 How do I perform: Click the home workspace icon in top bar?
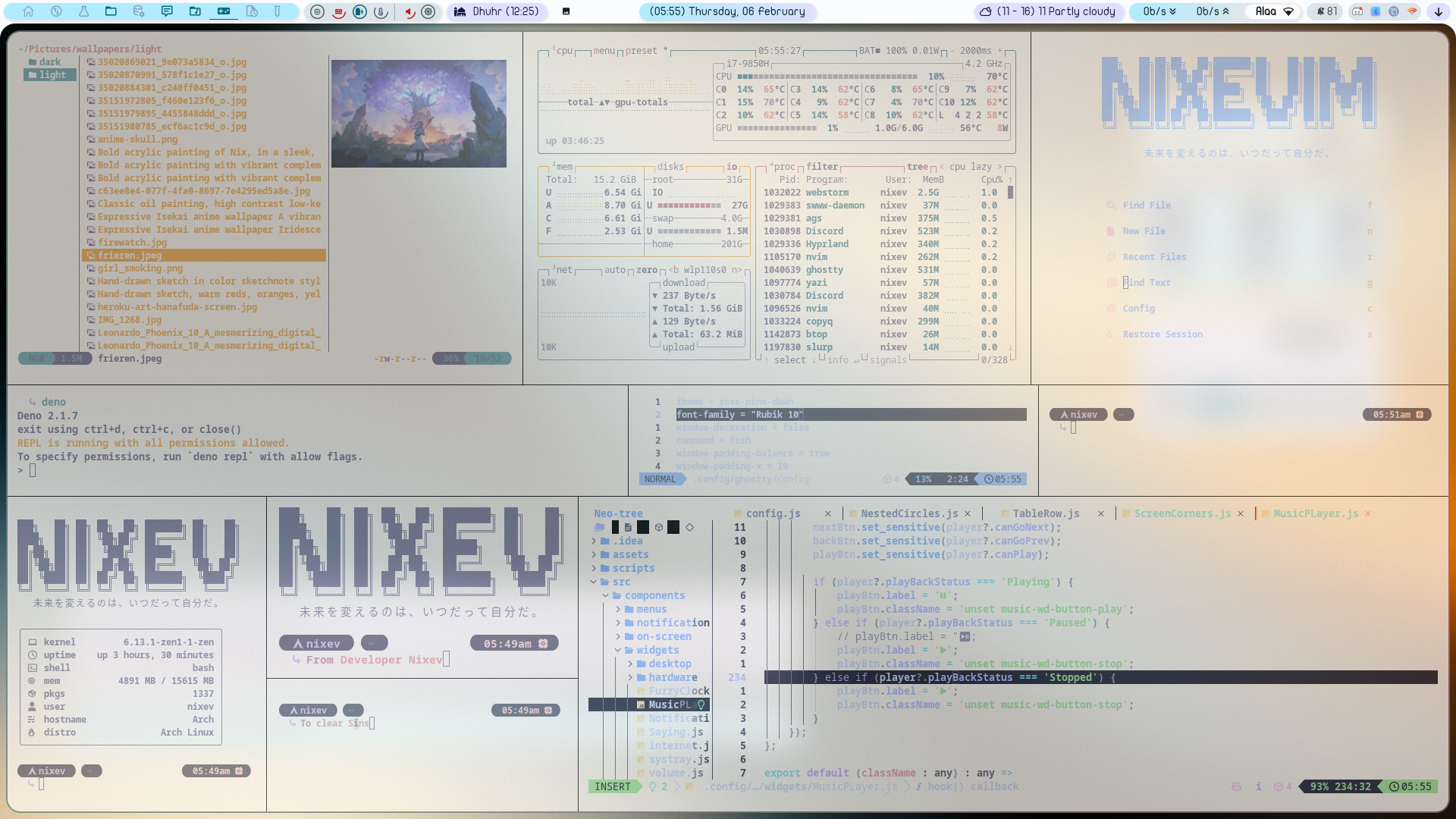(28, 11)
